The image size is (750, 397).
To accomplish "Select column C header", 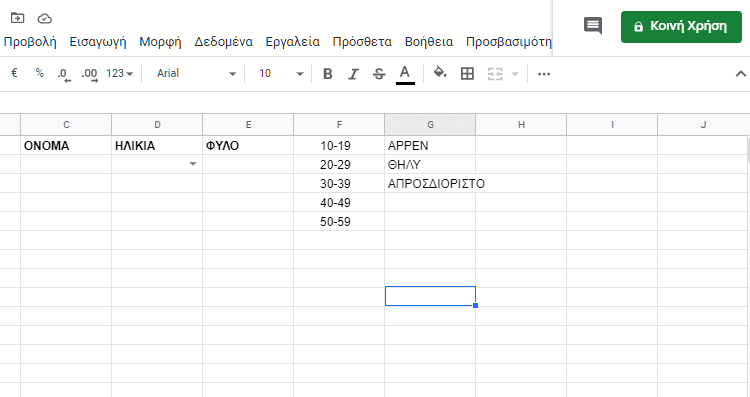I will 66,125.
